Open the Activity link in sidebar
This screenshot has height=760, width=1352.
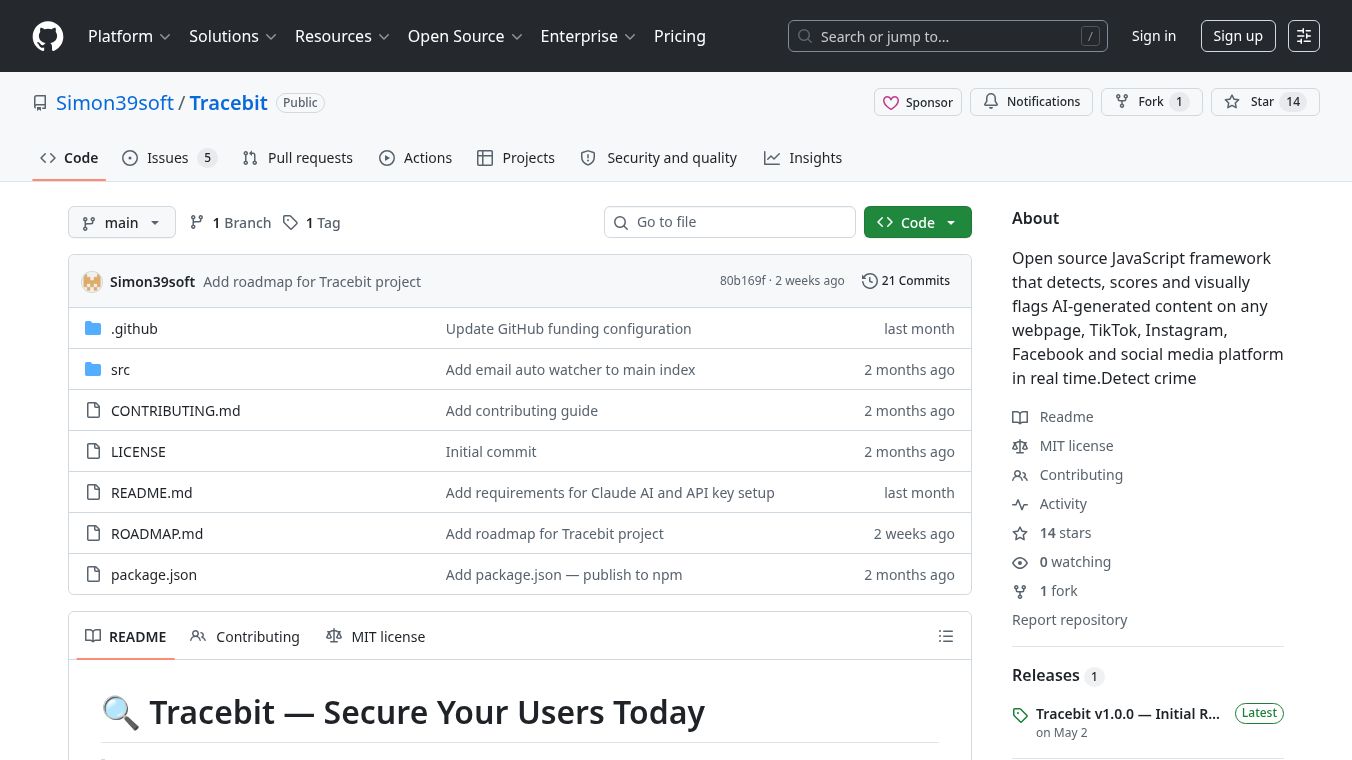coord(1050,504)
